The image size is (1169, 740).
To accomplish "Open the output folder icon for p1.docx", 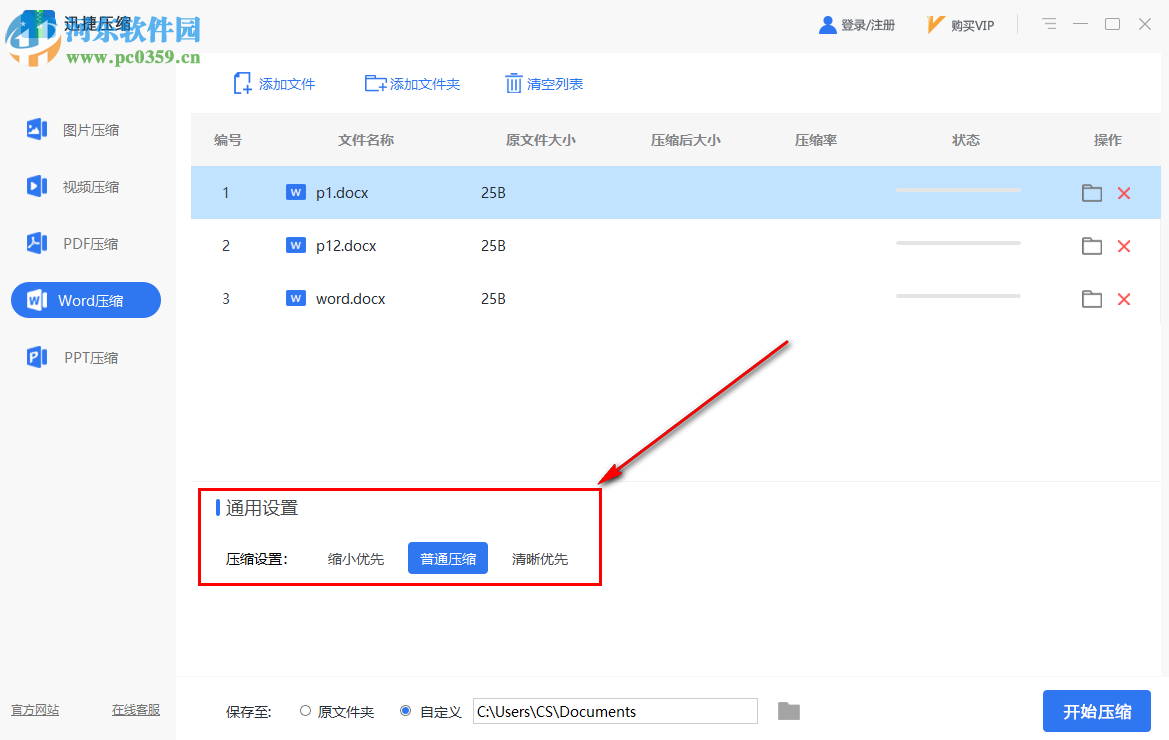I will [x=1091, y=192].
